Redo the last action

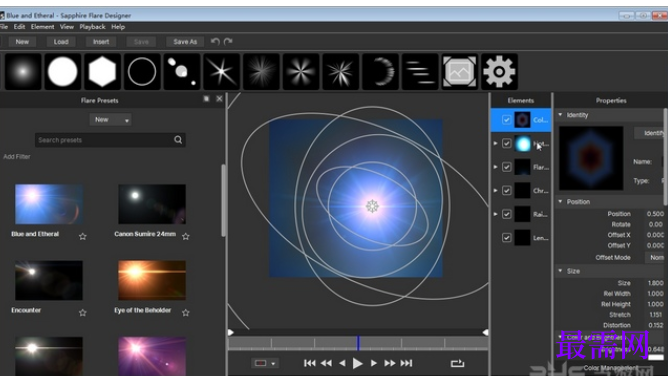[x=228, y=41]
